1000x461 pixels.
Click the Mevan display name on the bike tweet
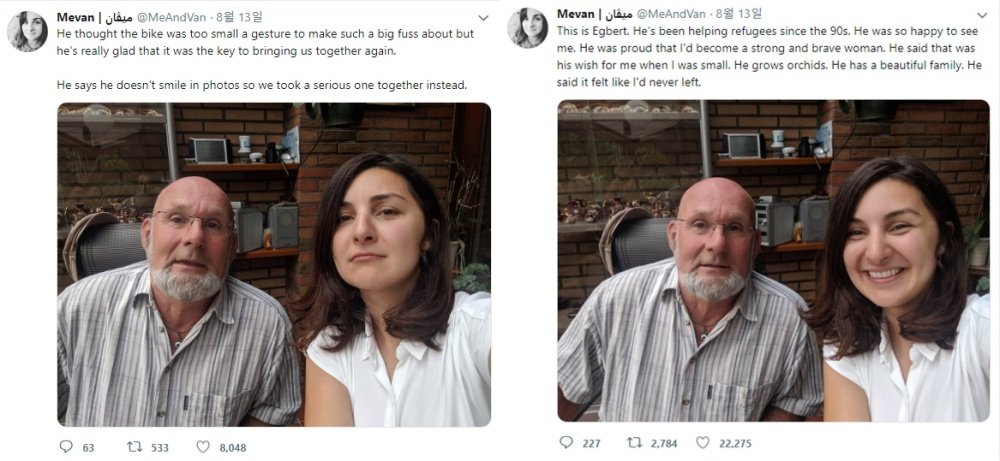75,17
